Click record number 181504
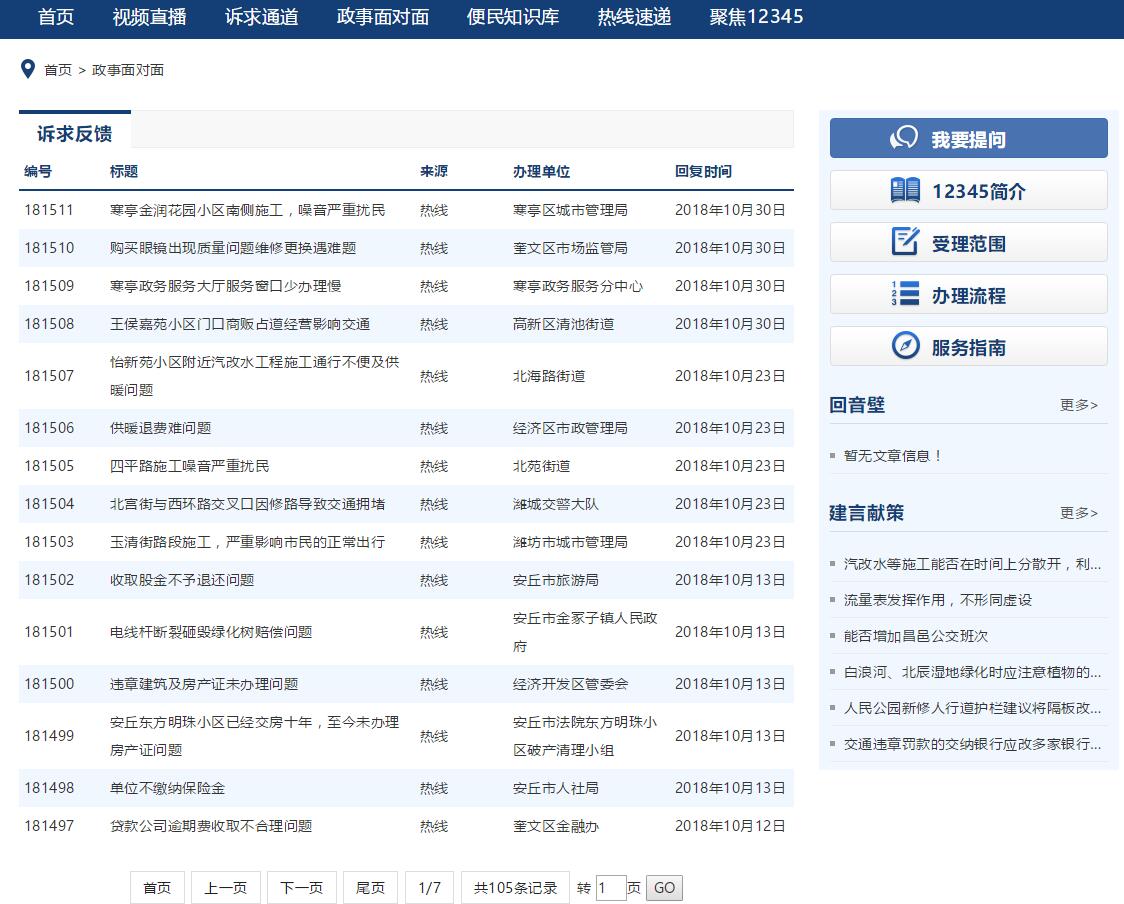The height and width of the screenshot is (904, 1124). coord(49,504)
